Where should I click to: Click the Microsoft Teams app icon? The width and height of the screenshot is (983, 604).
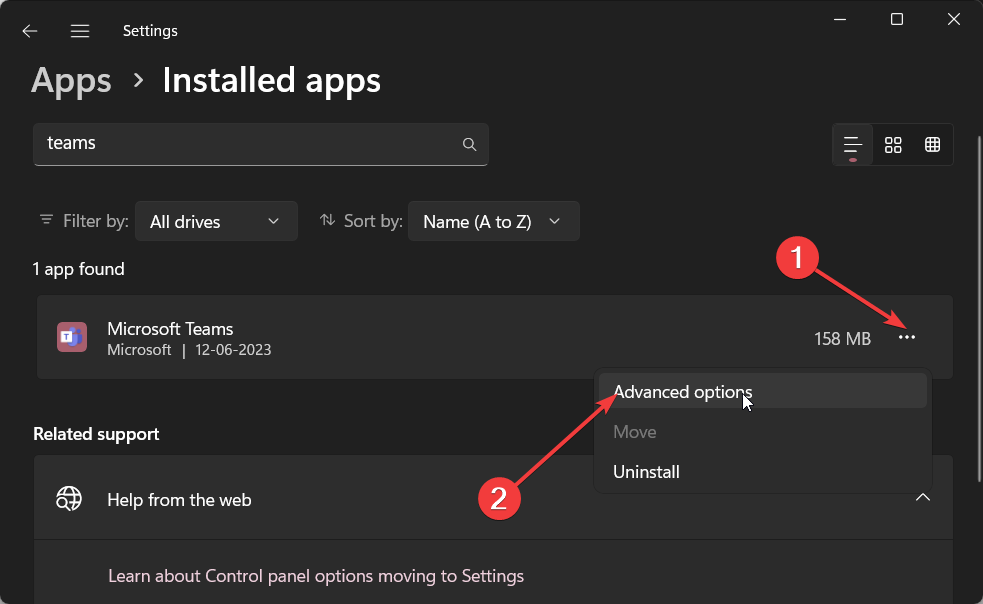click(x=71, y=337)
